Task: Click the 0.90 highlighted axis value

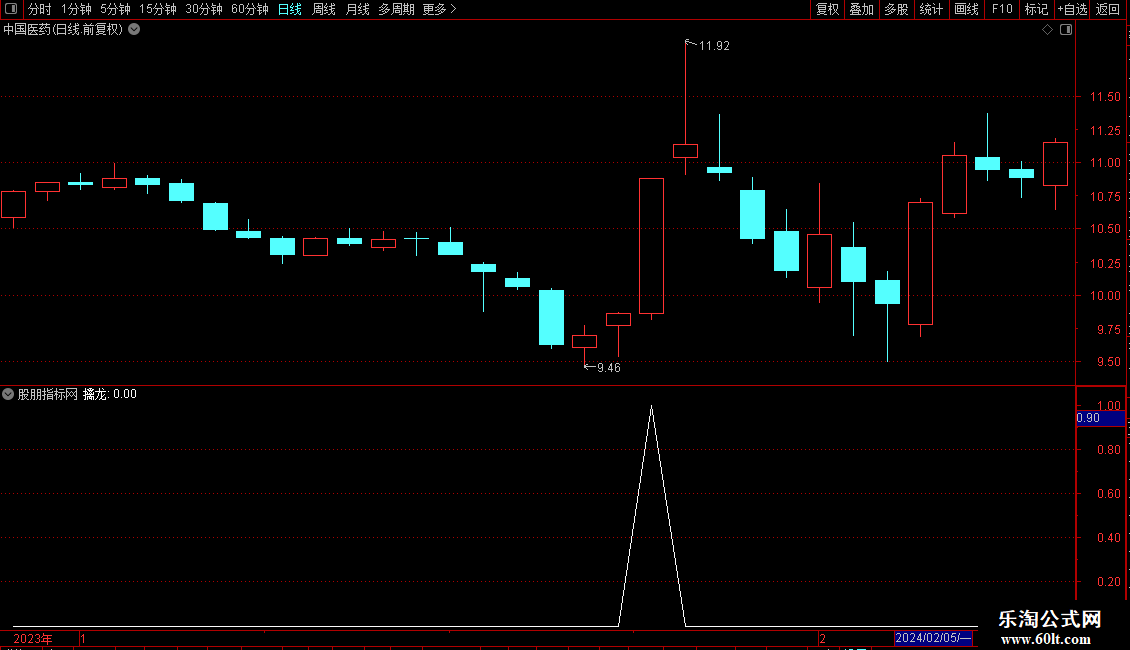Action: tap(1100, 418)
